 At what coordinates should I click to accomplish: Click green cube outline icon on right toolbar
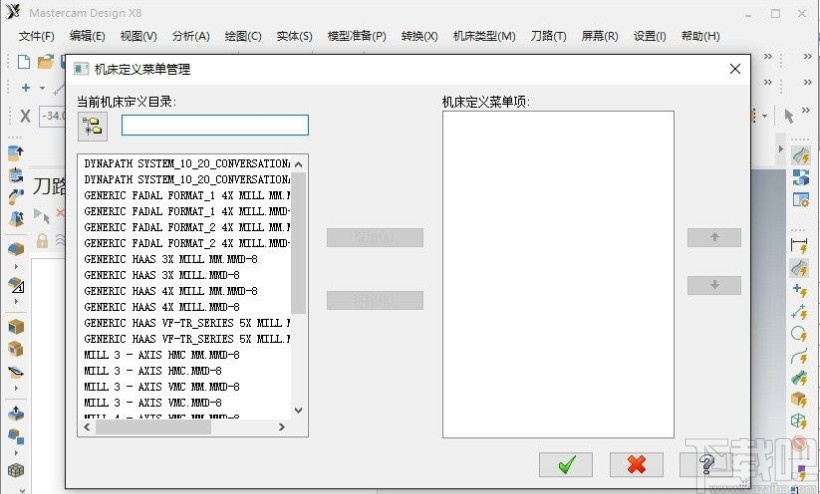tap(799, 421)
